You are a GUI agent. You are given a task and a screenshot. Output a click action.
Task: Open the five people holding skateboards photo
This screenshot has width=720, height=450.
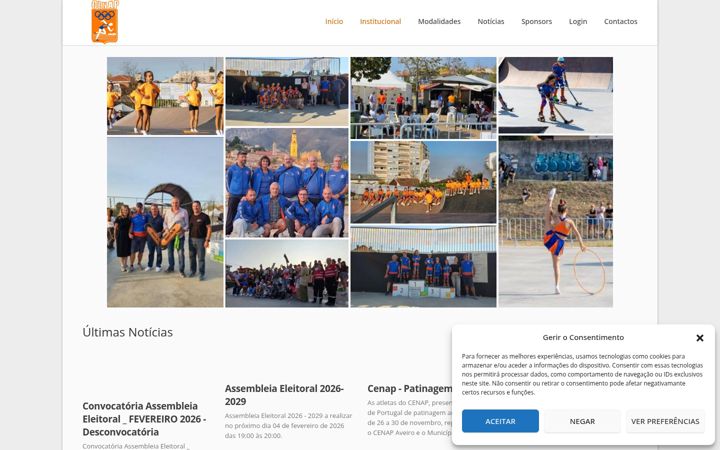tap(165, 222)
